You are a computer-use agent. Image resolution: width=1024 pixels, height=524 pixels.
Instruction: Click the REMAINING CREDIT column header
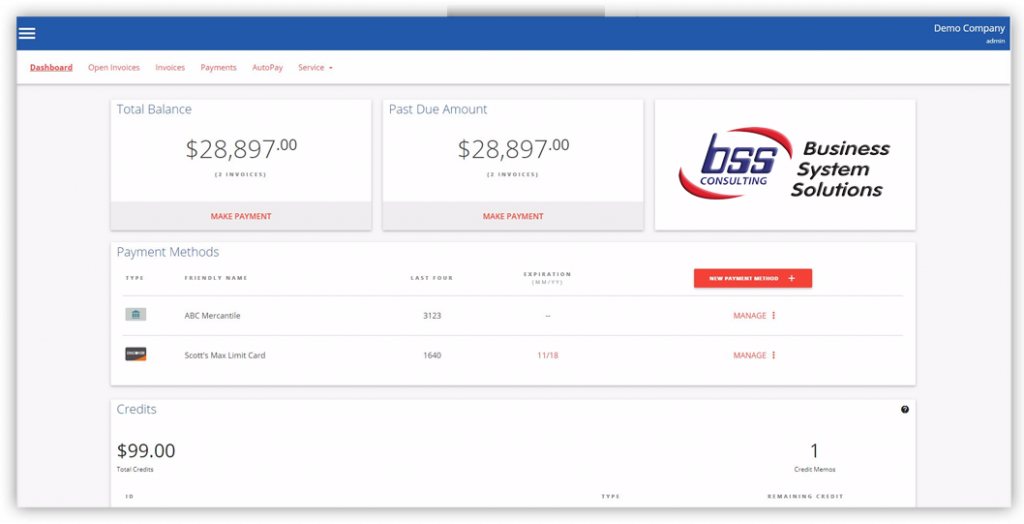(805, 497)
